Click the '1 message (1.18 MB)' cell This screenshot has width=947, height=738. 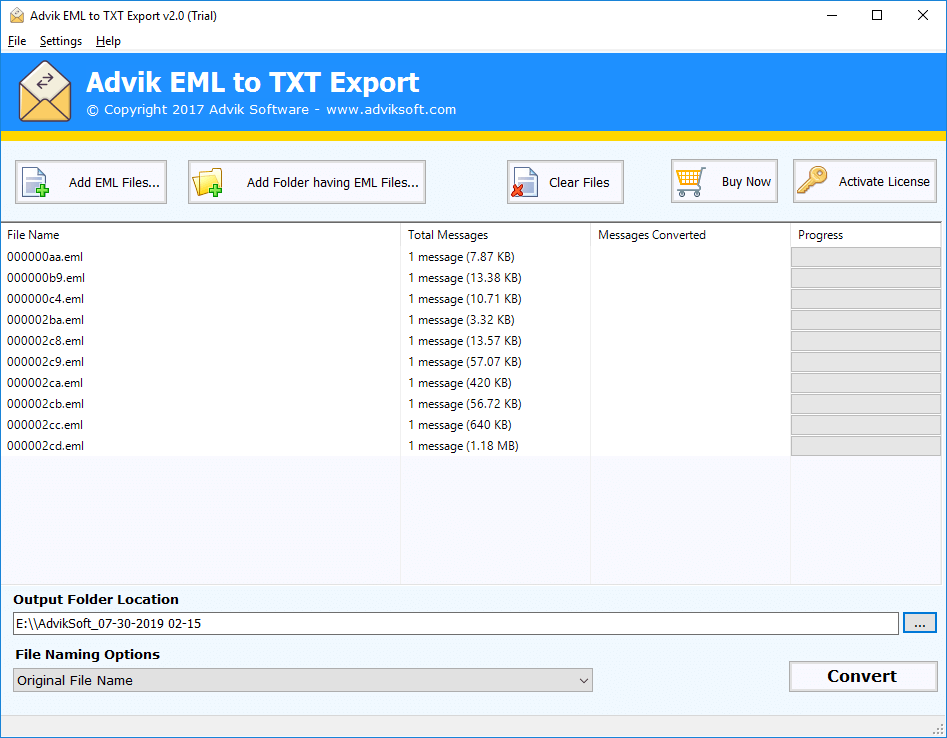(x=463, y=446)
